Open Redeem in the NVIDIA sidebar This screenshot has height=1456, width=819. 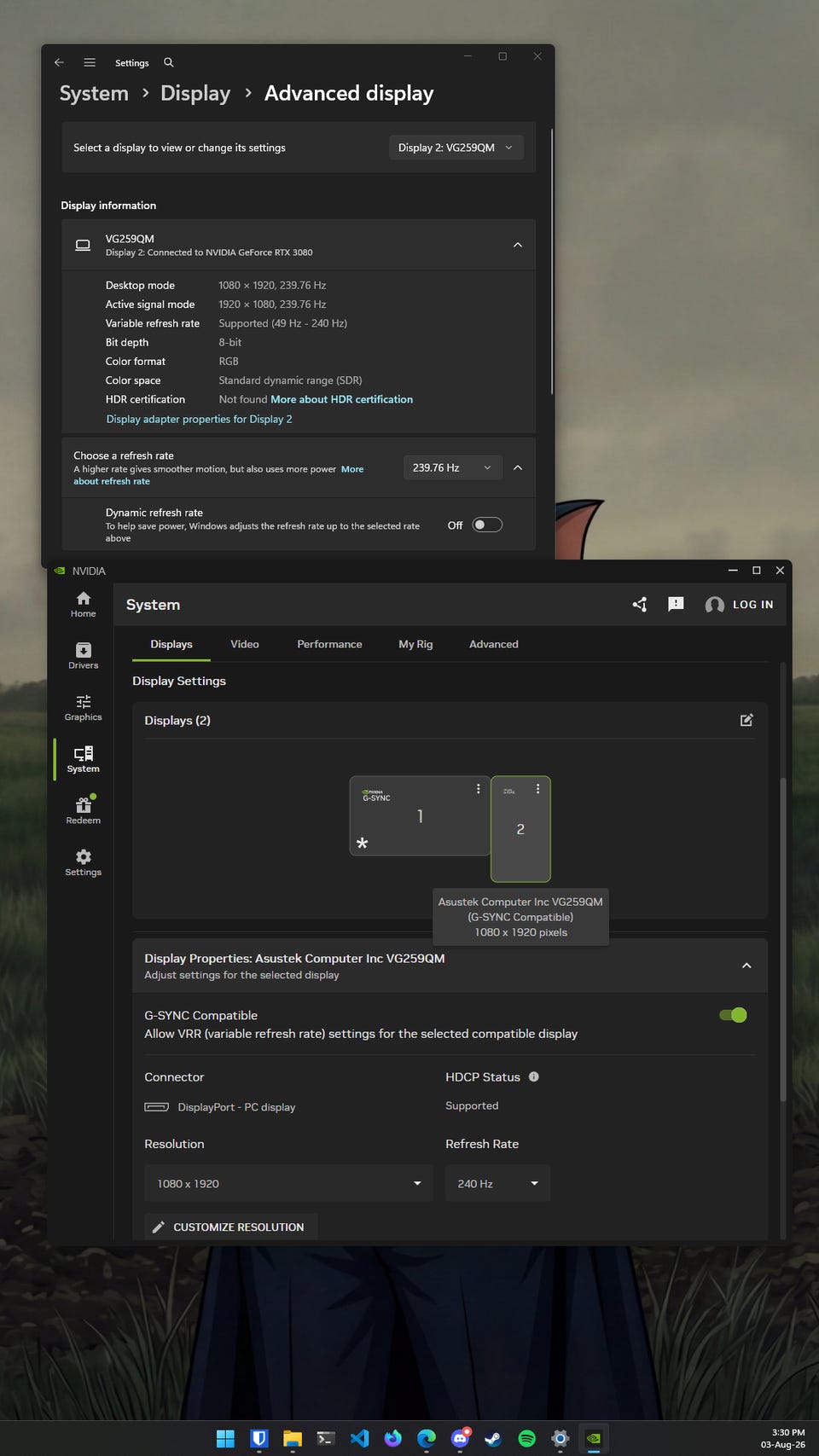tap(84, 811)
